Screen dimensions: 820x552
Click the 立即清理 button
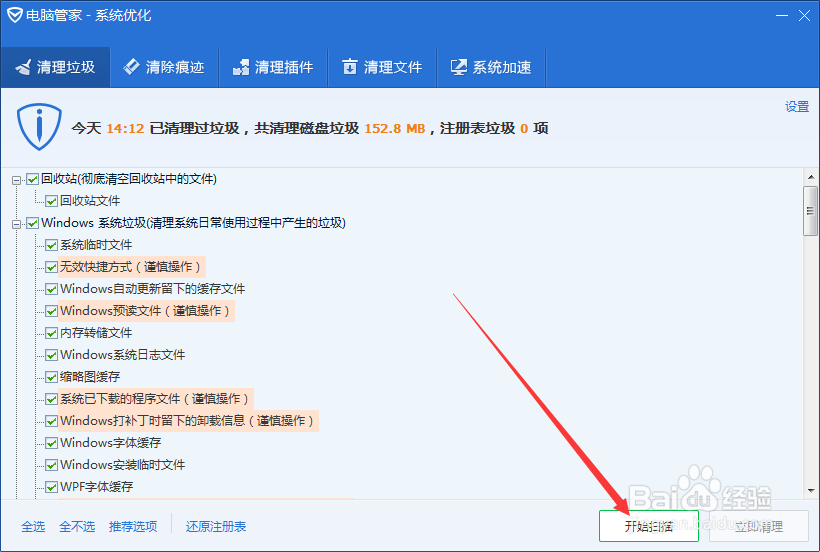coord(759,526)
